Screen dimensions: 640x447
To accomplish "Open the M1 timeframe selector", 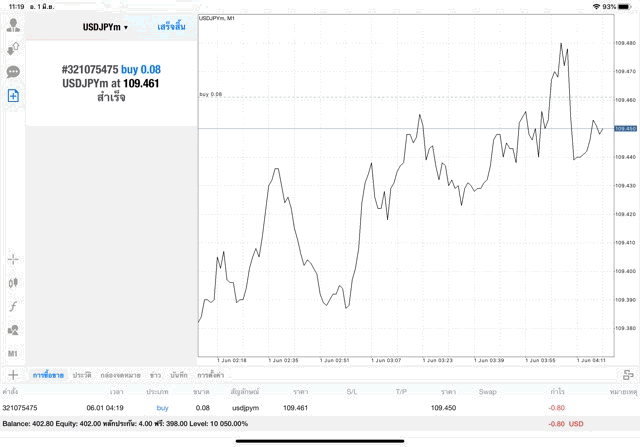I will (14, 354).
